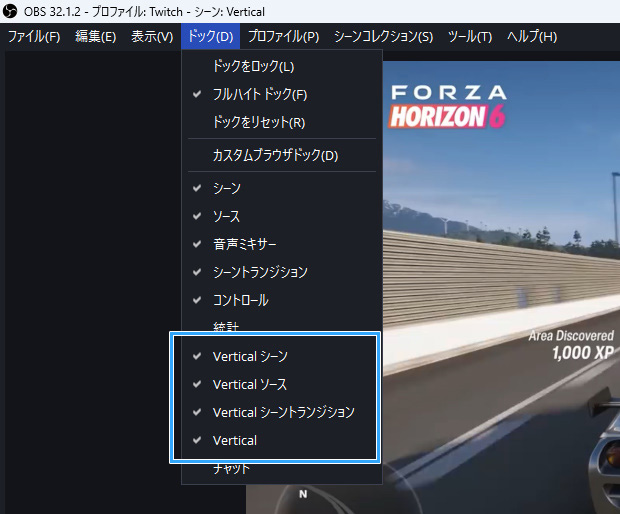
Task: Open カスタムブラウザドック(D) dialog entry
Action: pyautogui.click(x=282, y=155)
